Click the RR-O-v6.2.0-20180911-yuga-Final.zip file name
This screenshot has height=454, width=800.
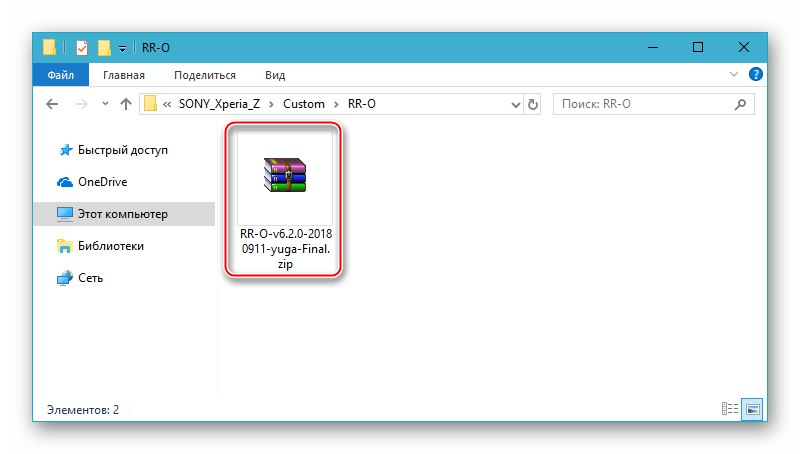coord(286,249)
